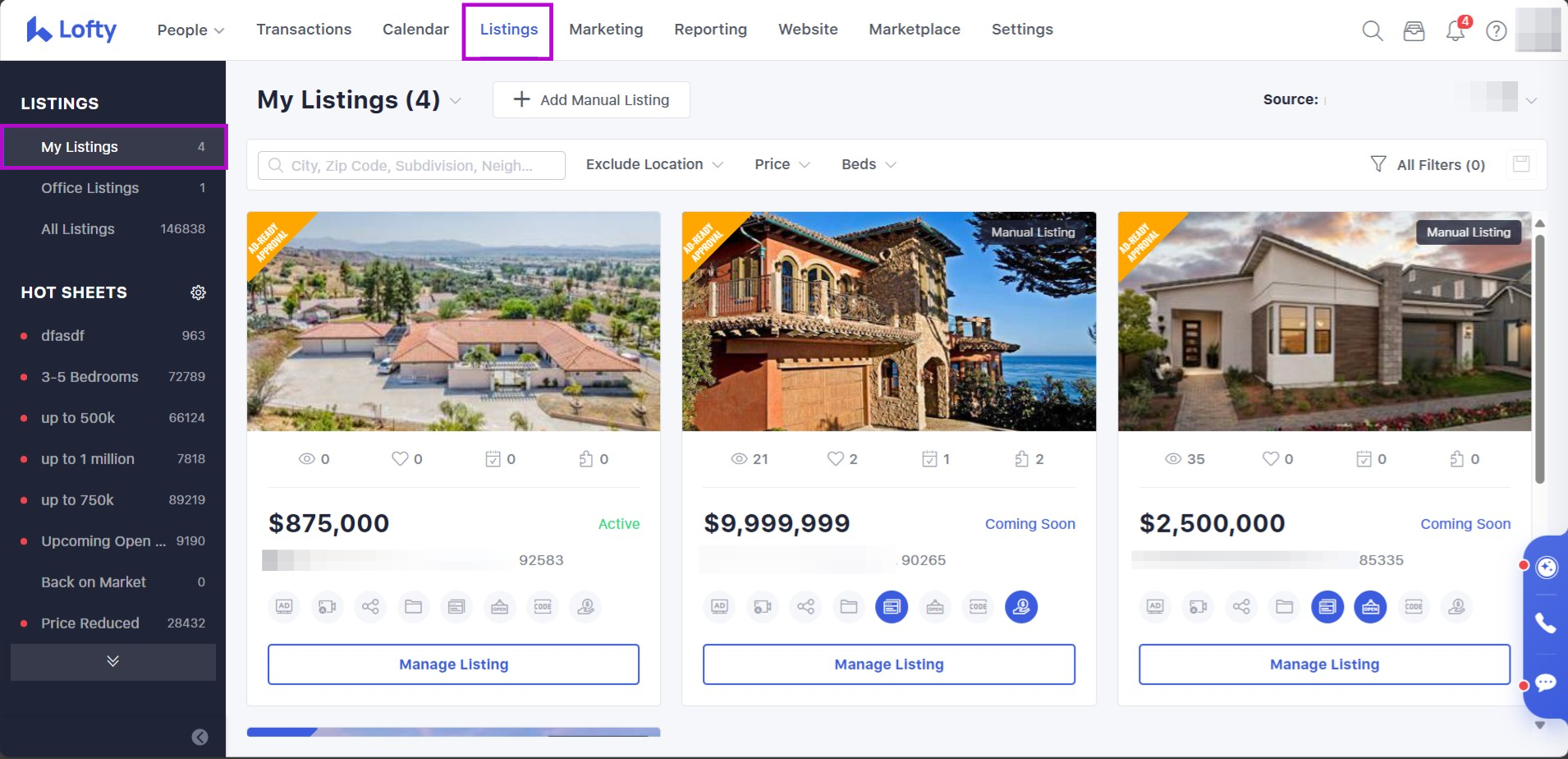Click the Add Manual Listing button

pos(590,99)
